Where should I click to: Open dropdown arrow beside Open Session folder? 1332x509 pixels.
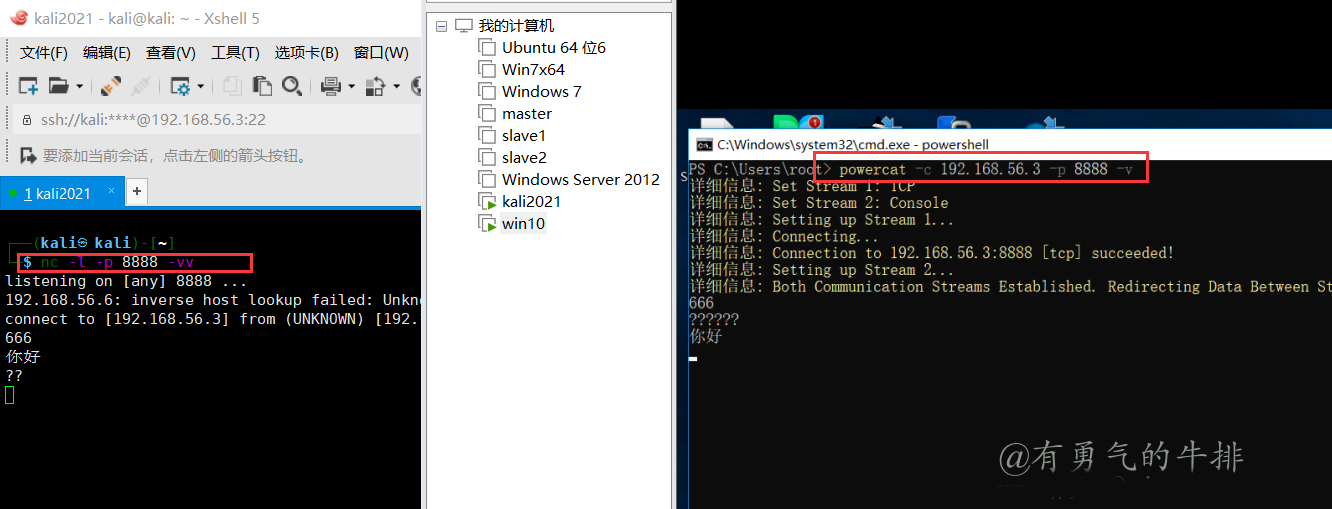[80, 87]
